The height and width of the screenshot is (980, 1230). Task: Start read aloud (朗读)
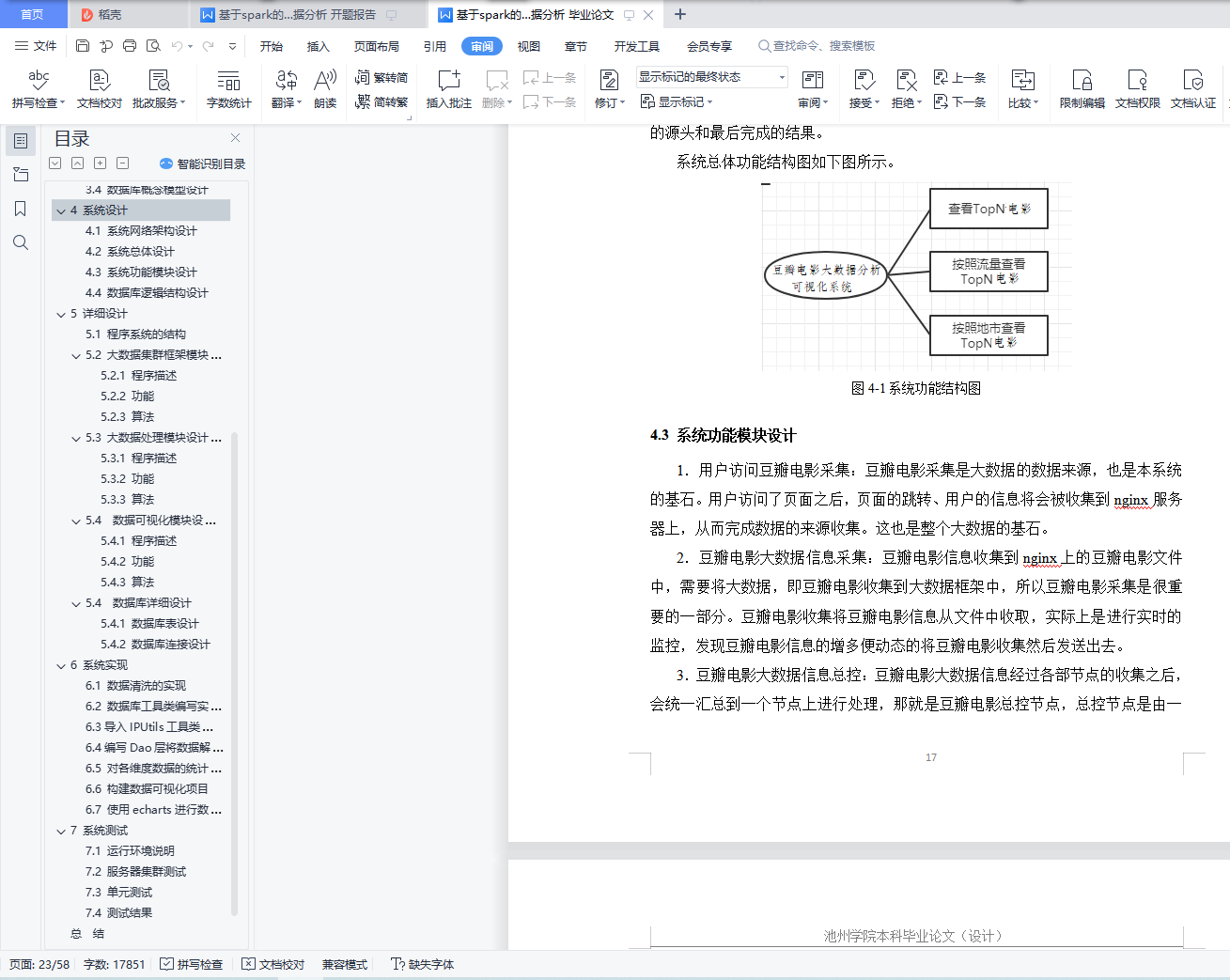pyautogui.click(x=325, y=89)
